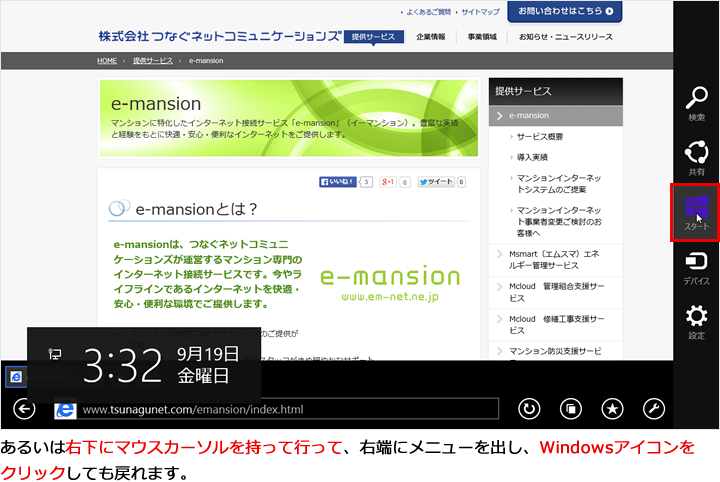
Task: Select お知らせ・ニュースリリース navigation item
Action: pos(565,37)
